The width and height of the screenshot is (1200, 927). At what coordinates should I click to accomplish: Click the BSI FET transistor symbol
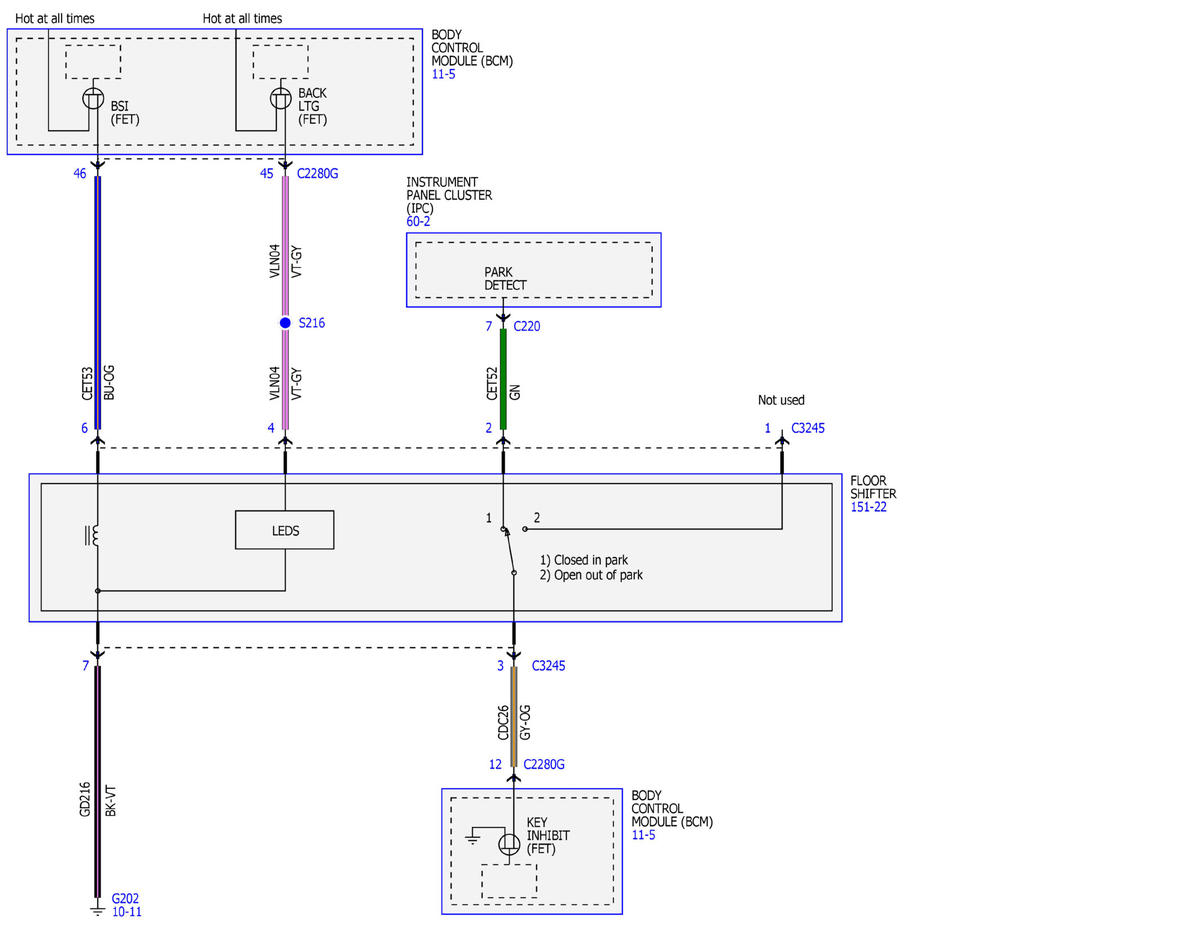[93, 98]
